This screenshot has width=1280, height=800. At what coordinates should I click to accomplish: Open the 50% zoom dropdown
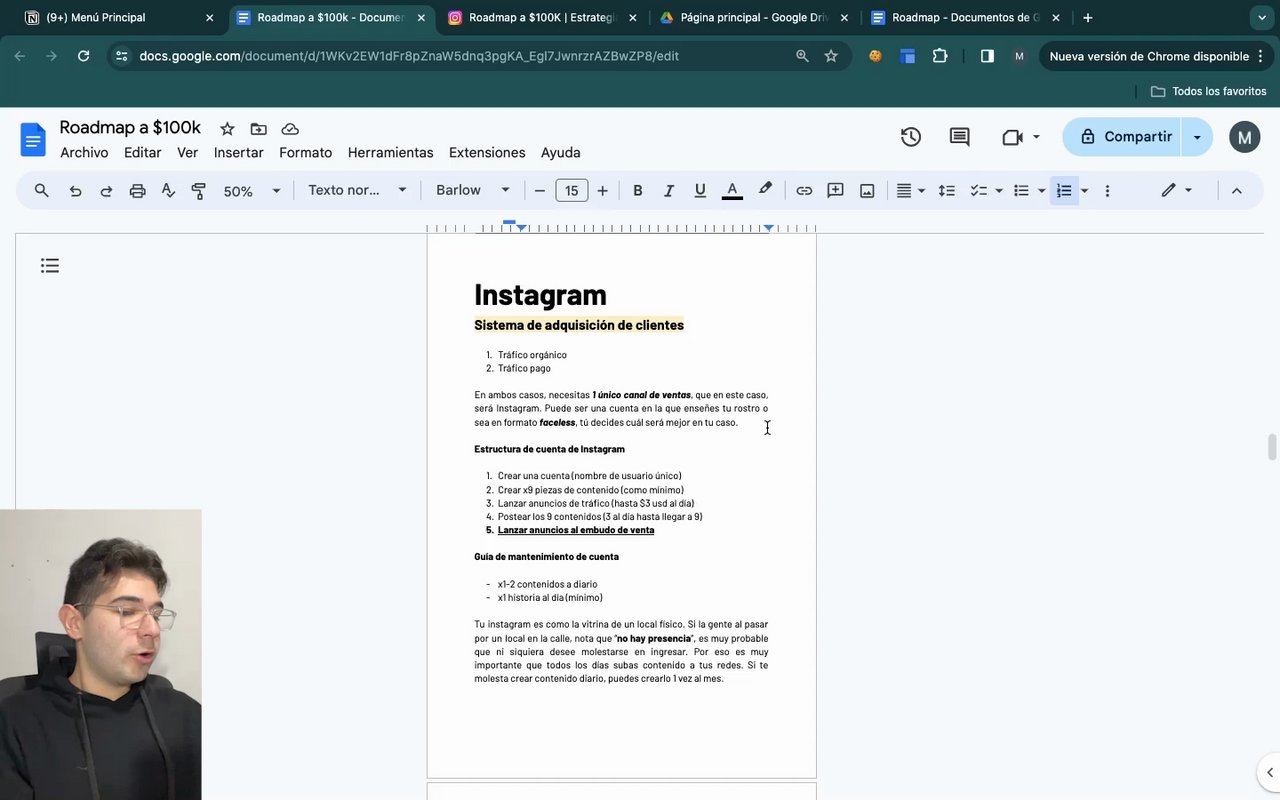(252, 190)
